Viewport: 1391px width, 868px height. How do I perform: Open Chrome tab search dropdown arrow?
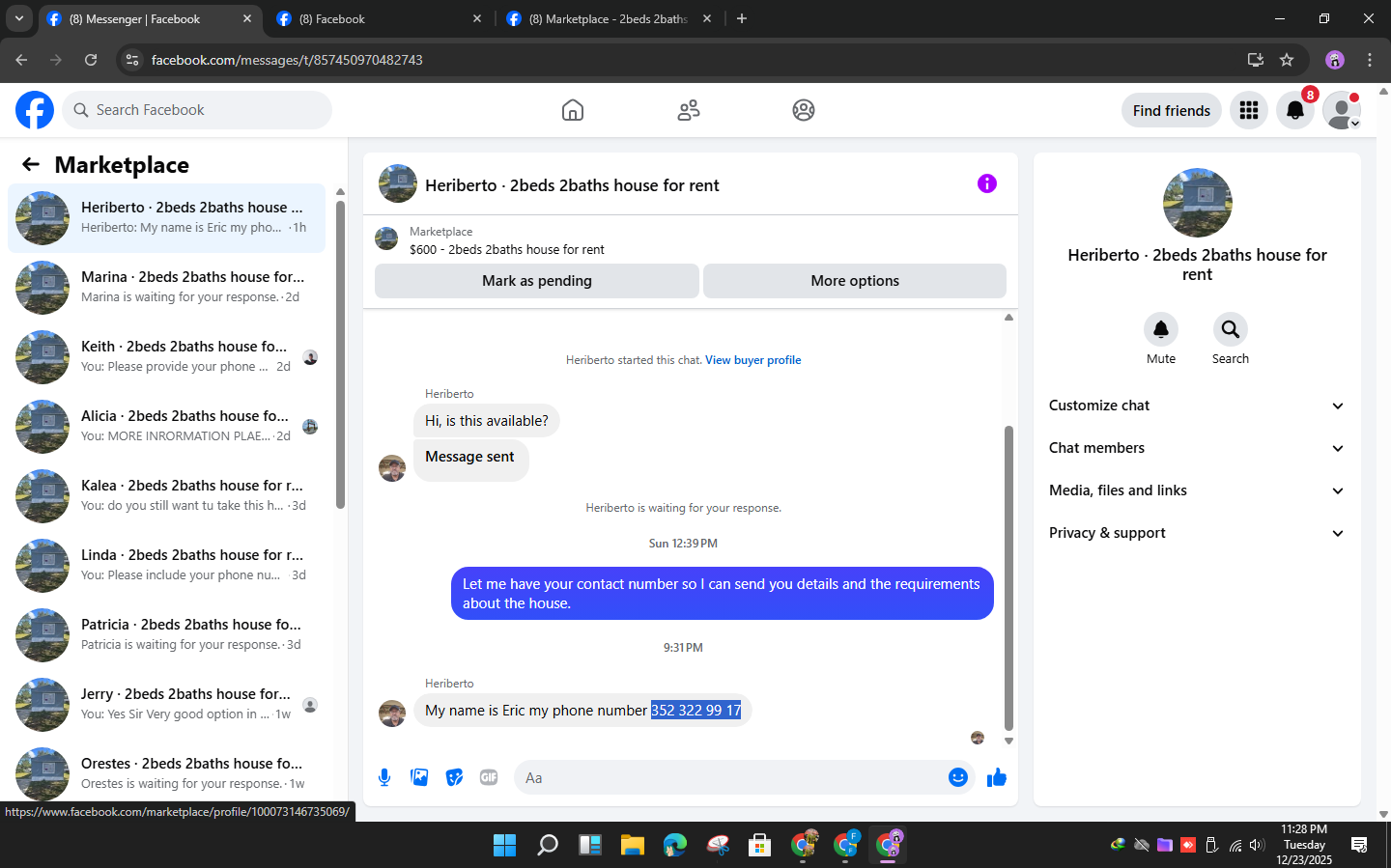click(18, 18)
